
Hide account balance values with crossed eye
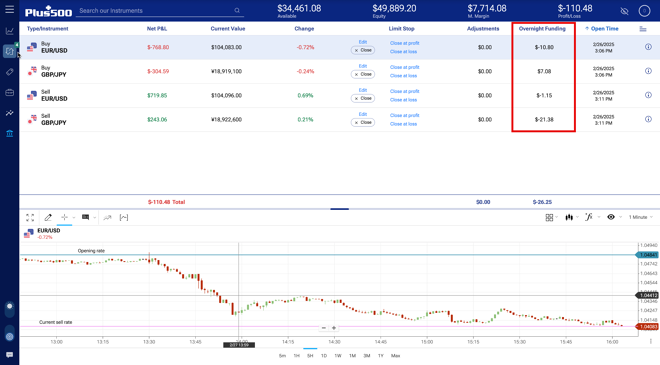tap(624, 11)
